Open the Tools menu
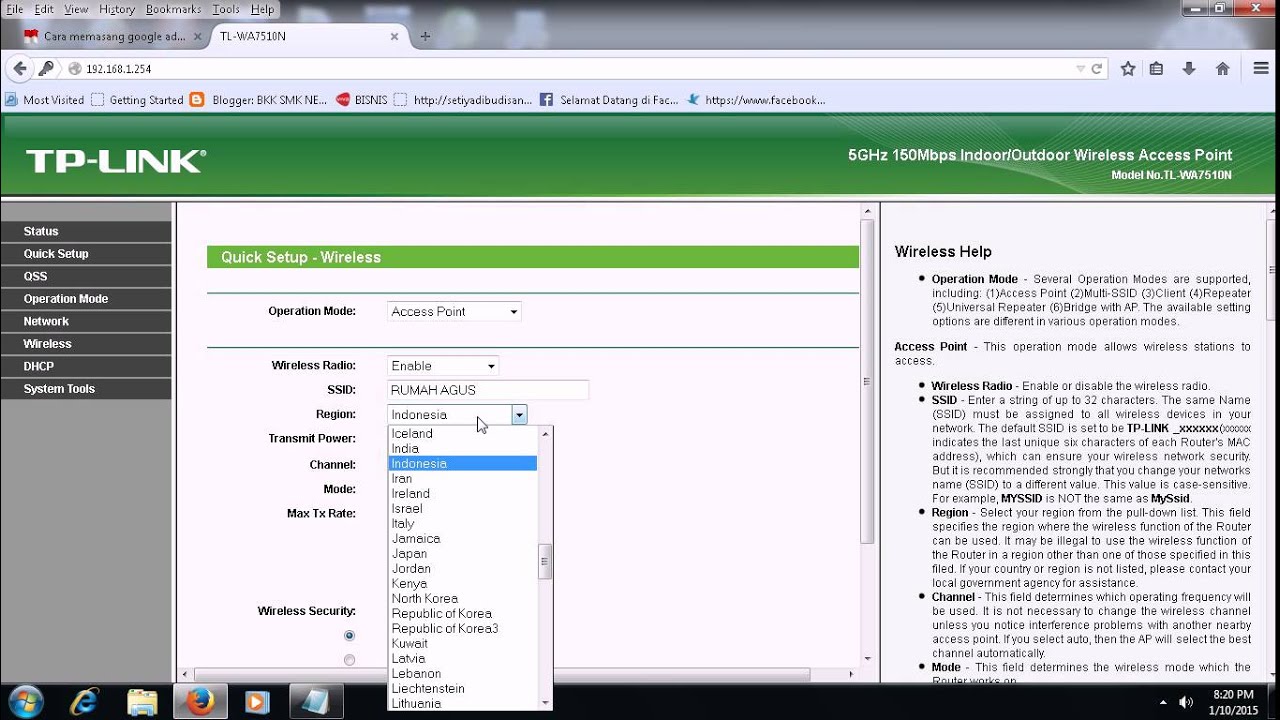The image size is (1280, 720). [226, 9]
